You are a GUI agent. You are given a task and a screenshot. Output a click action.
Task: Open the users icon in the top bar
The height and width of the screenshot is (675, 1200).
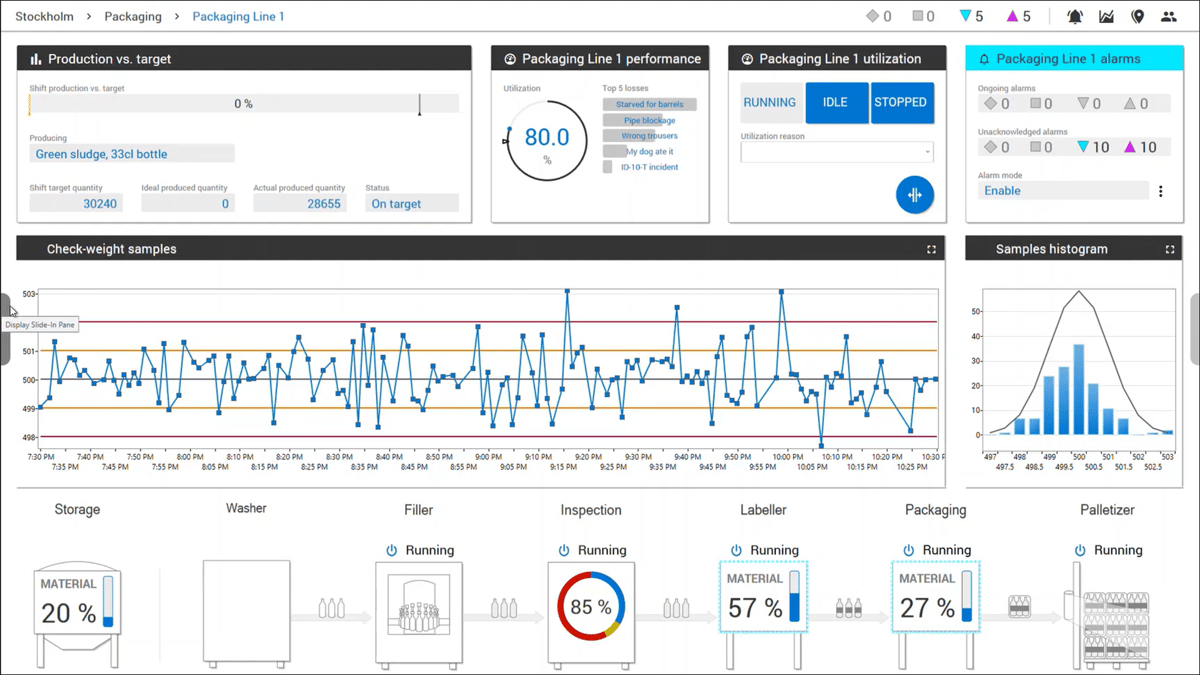[x=1168, y=15]
